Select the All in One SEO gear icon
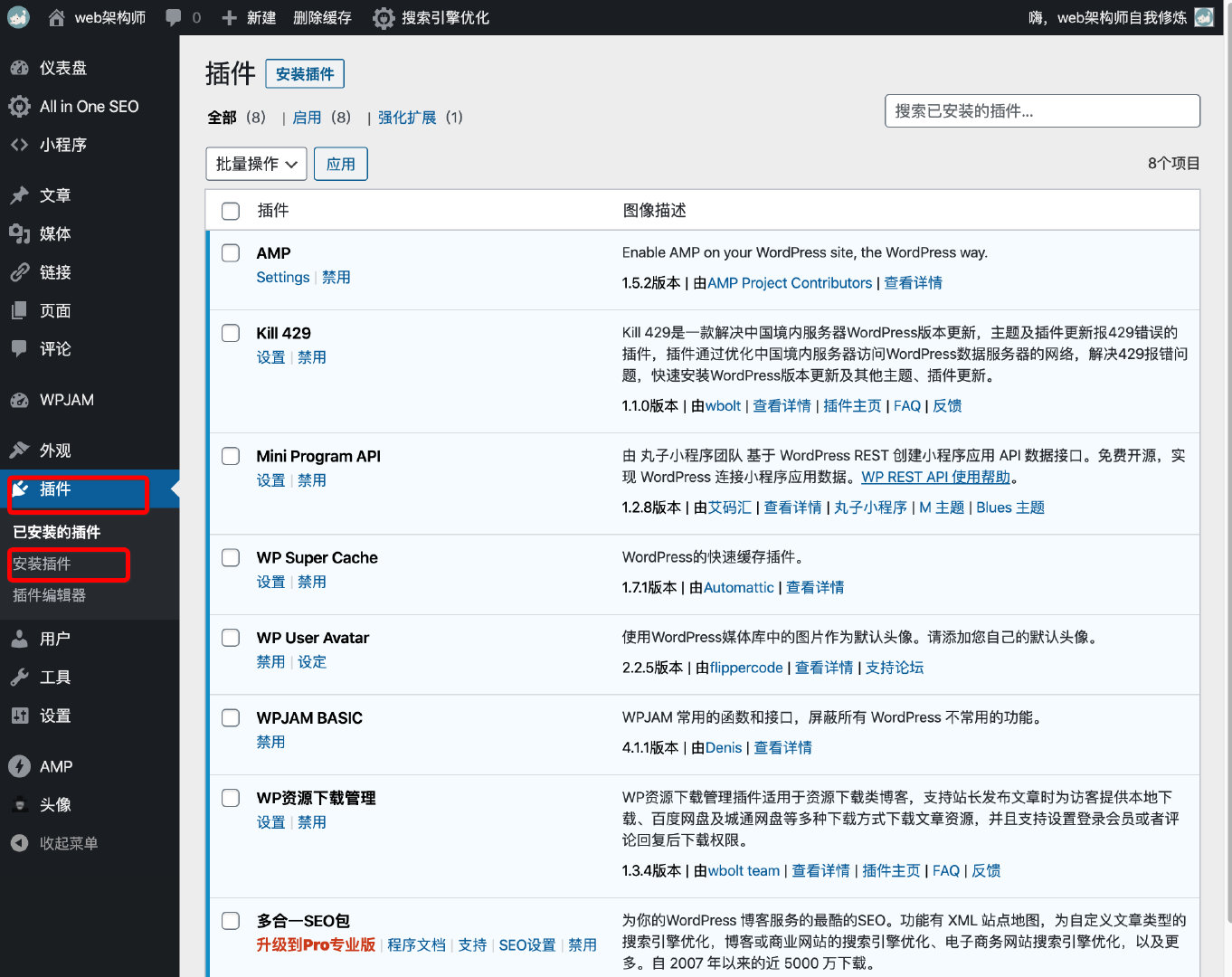Viewport: 1232px width, 977px height. (x=20, y=106)
